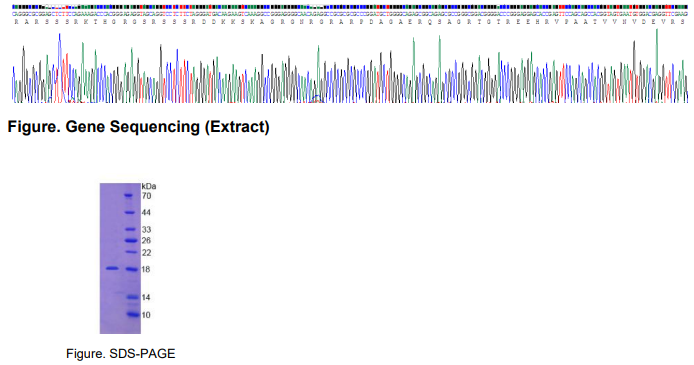Image resolution: width=694 pixels, height=365 pixels.
Task: Click the Gene Sequencing (Extract) figure caption
Action: 139,127
